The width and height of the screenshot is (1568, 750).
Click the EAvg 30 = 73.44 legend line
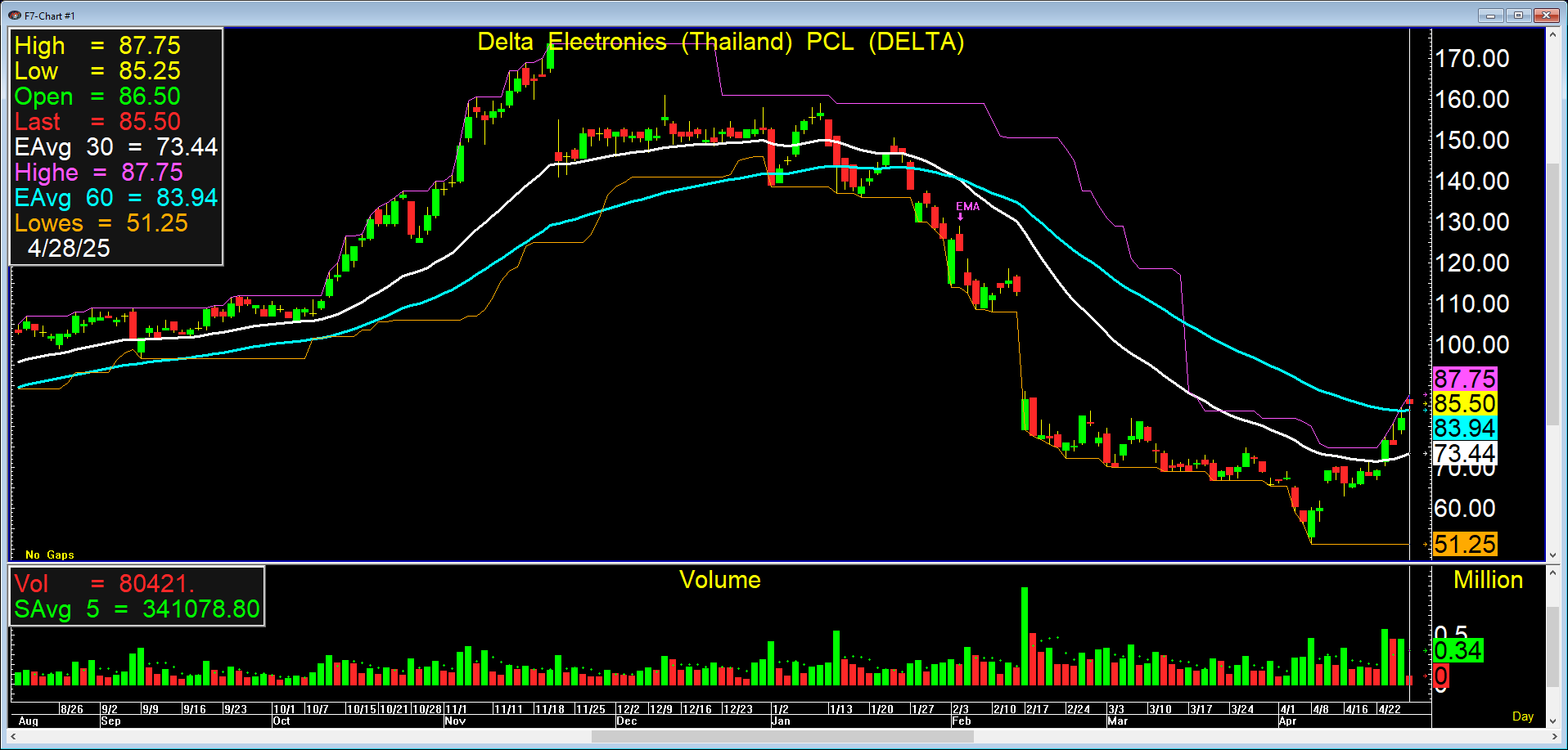116,146
